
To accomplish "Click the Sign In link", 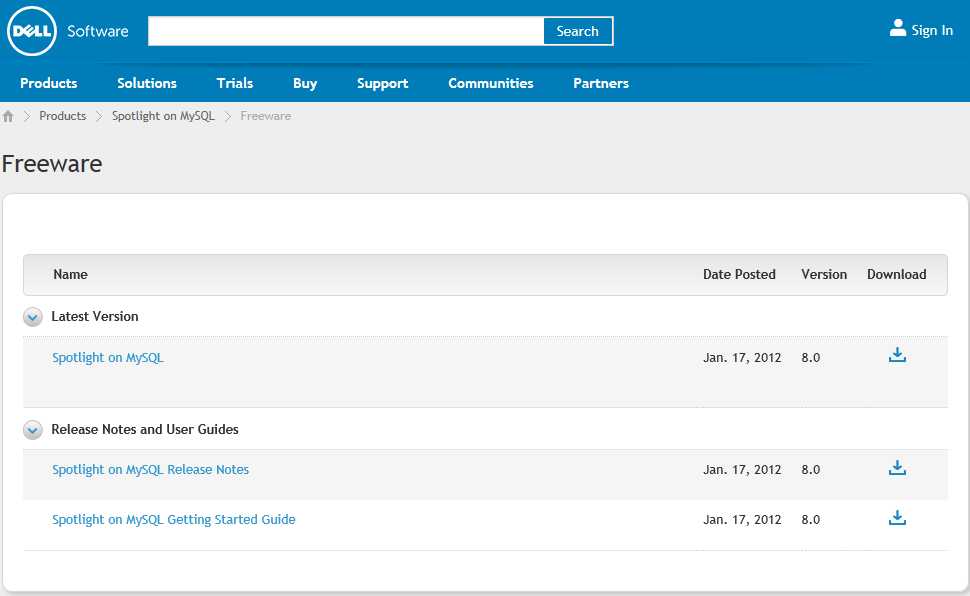I will coord(932,30).
